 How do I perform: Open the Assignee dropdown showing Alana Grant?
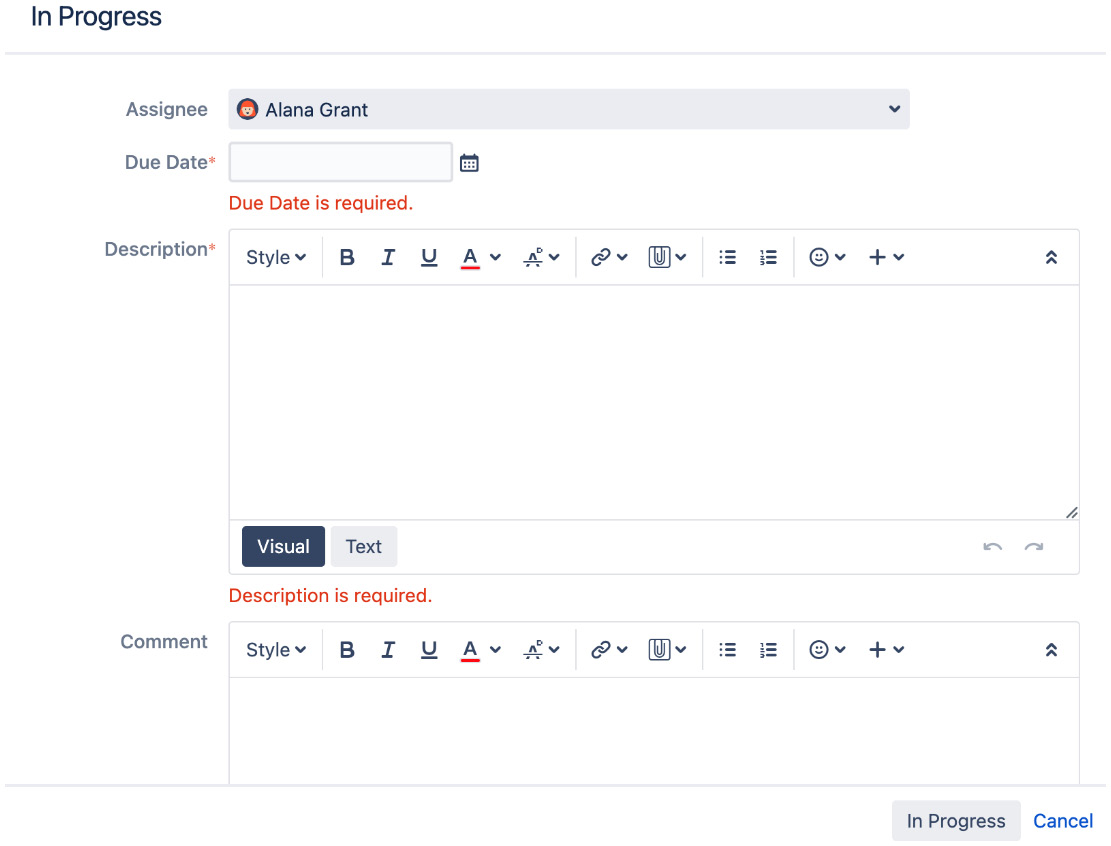coord(568,109)
